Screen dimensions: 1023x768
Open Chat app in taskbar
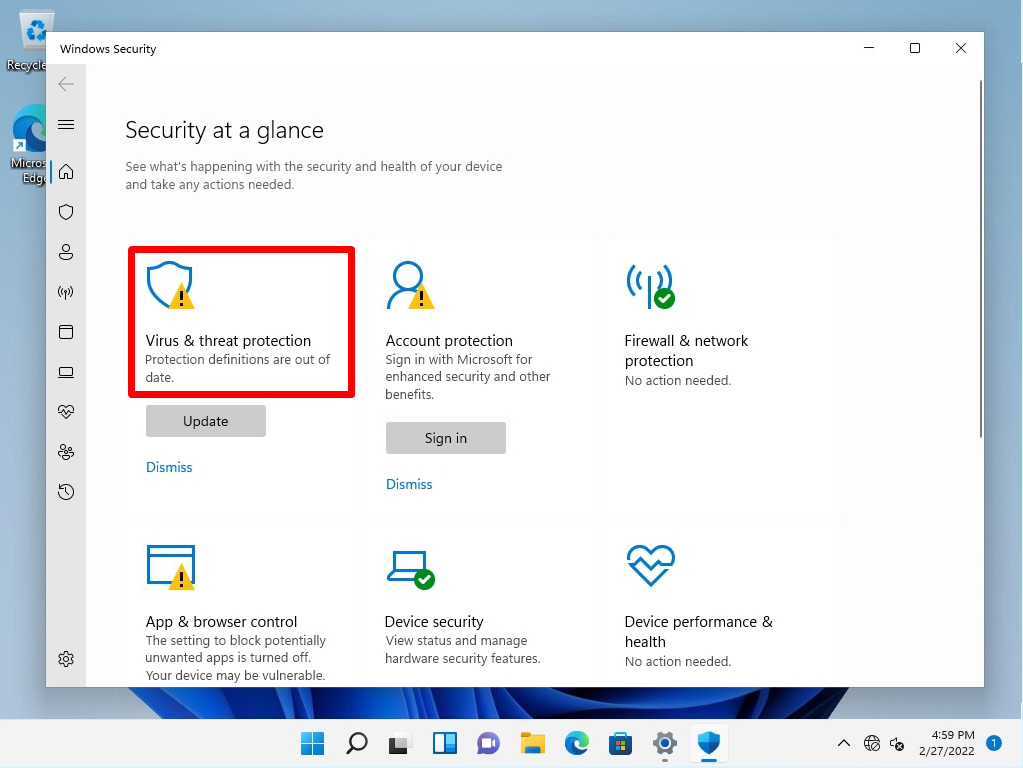tap(488, 743)
